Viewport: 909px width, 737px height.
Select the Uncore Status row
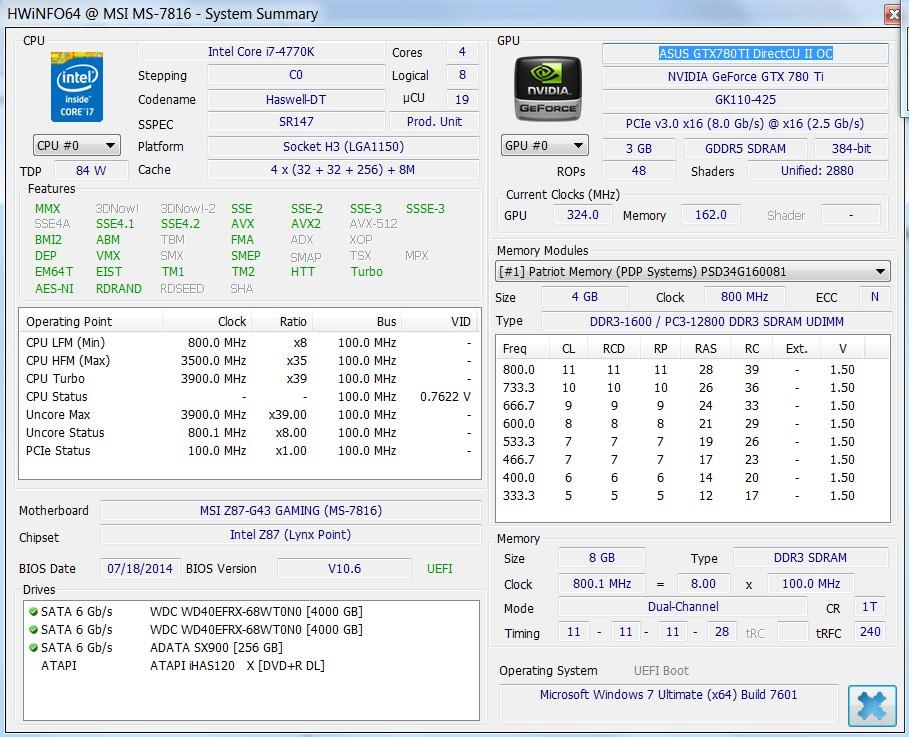click(249, 433)
